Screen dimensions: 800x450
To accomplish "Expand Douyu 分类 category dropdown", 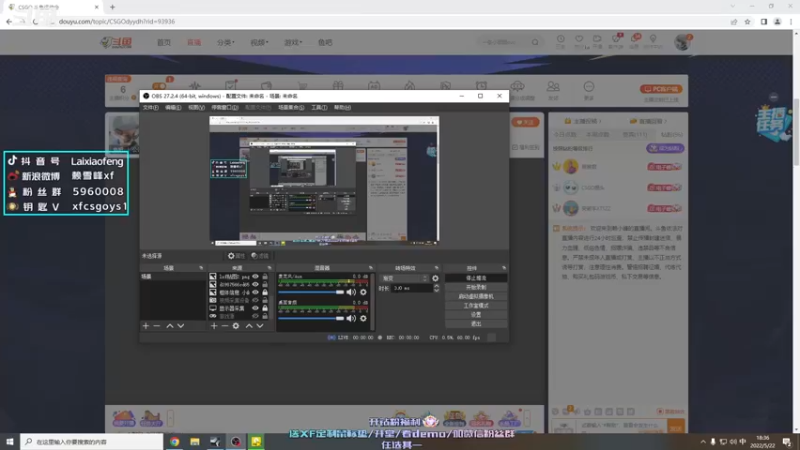I will (x=226, y=42).
